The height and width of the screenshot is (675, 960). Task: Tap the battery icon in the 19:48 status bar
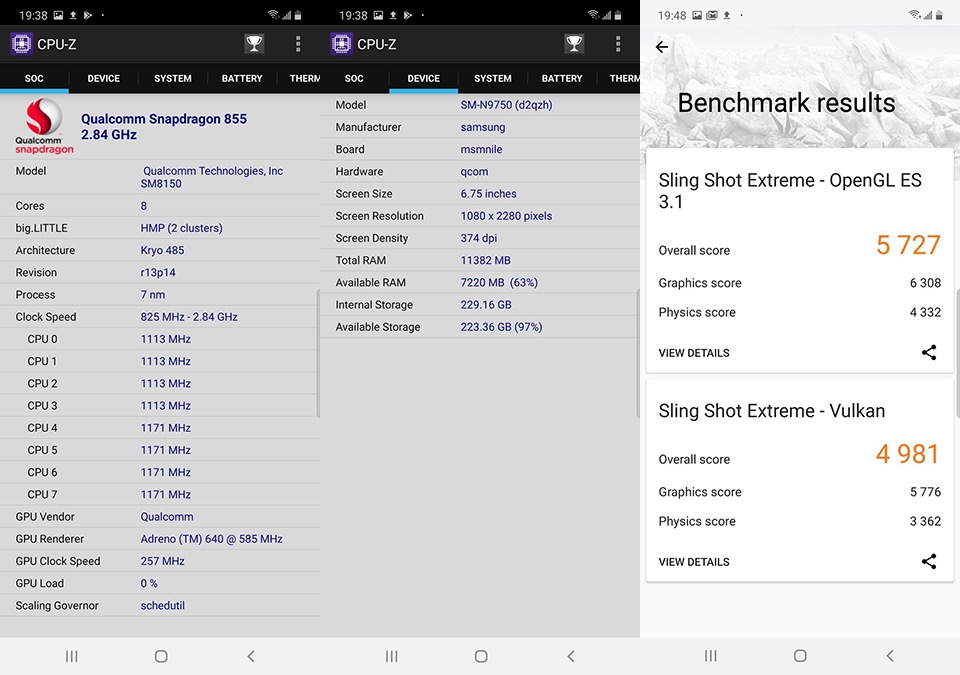[x=938, y=15]
